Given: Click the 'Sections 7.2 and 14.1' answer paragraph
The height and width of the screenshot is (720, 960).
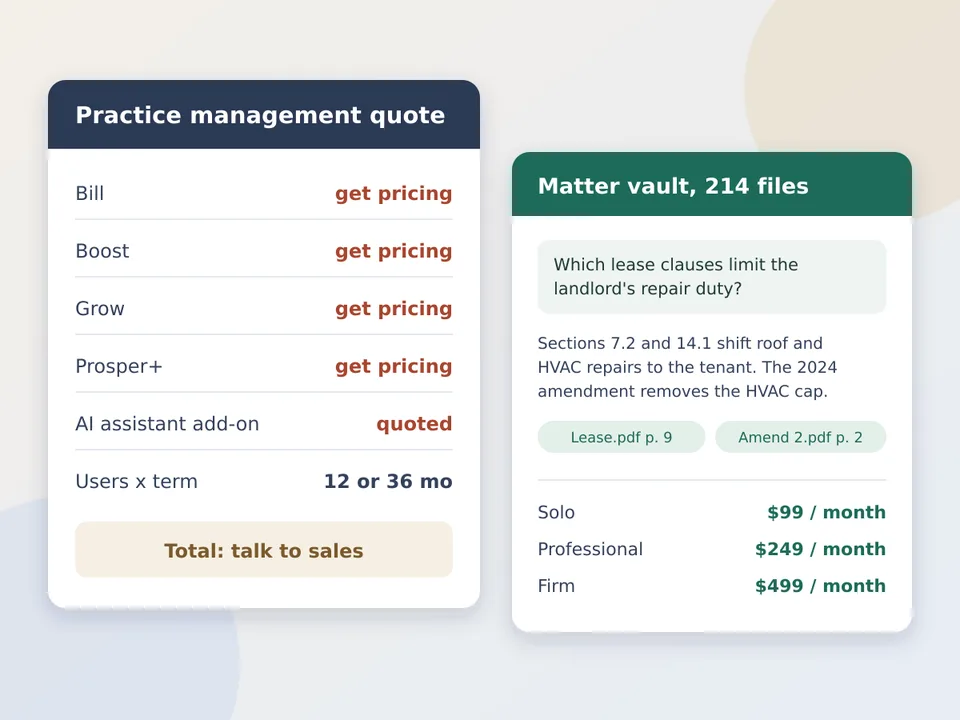Looking at the screenshot, I should coord(687,367).
